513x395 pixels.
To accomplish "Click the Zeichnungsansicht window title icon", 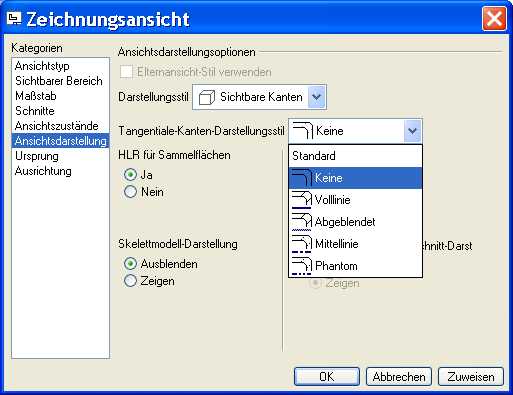I will 14,19.
